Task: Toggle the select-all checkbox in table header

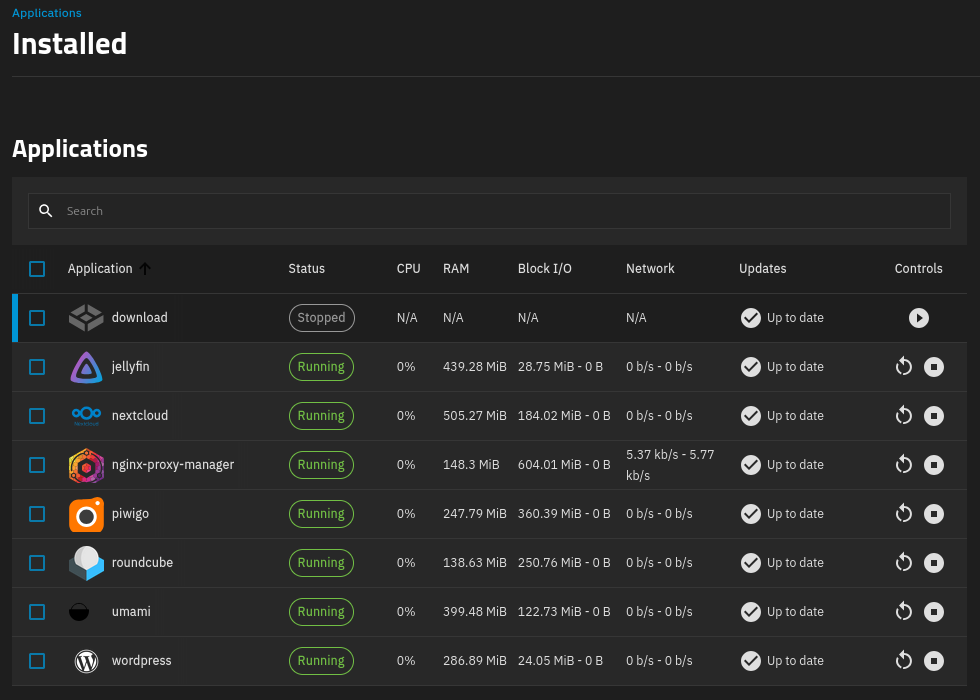Action: (x=37, y=269)
